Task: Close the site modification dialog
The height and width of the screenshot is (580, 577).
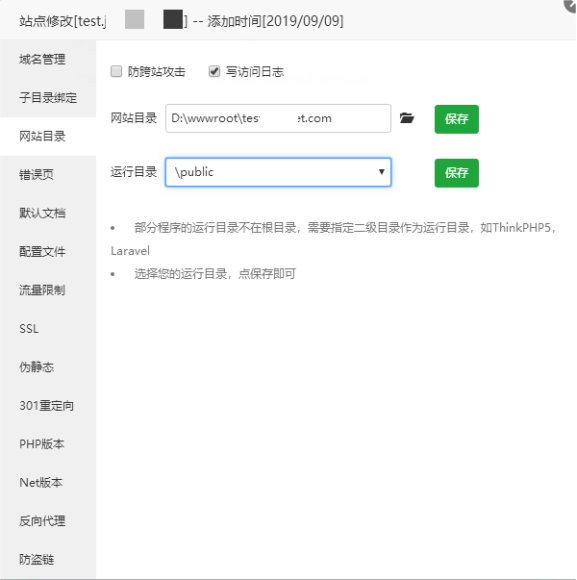Action: coord(570,5)
